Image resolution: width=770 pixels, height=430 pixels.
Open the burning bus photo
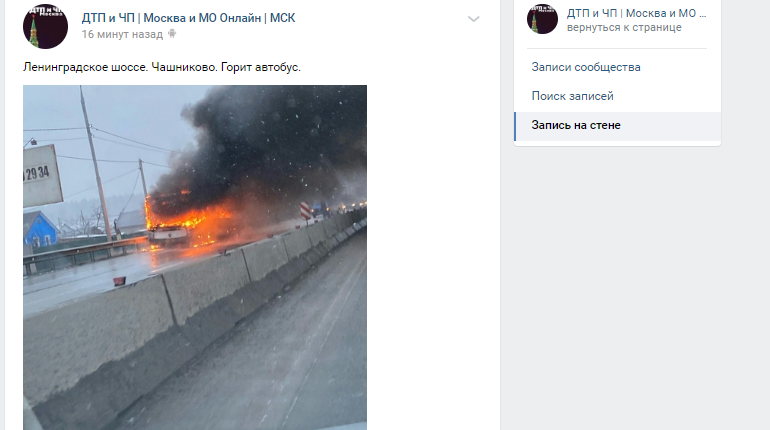[x=195, y=258]
